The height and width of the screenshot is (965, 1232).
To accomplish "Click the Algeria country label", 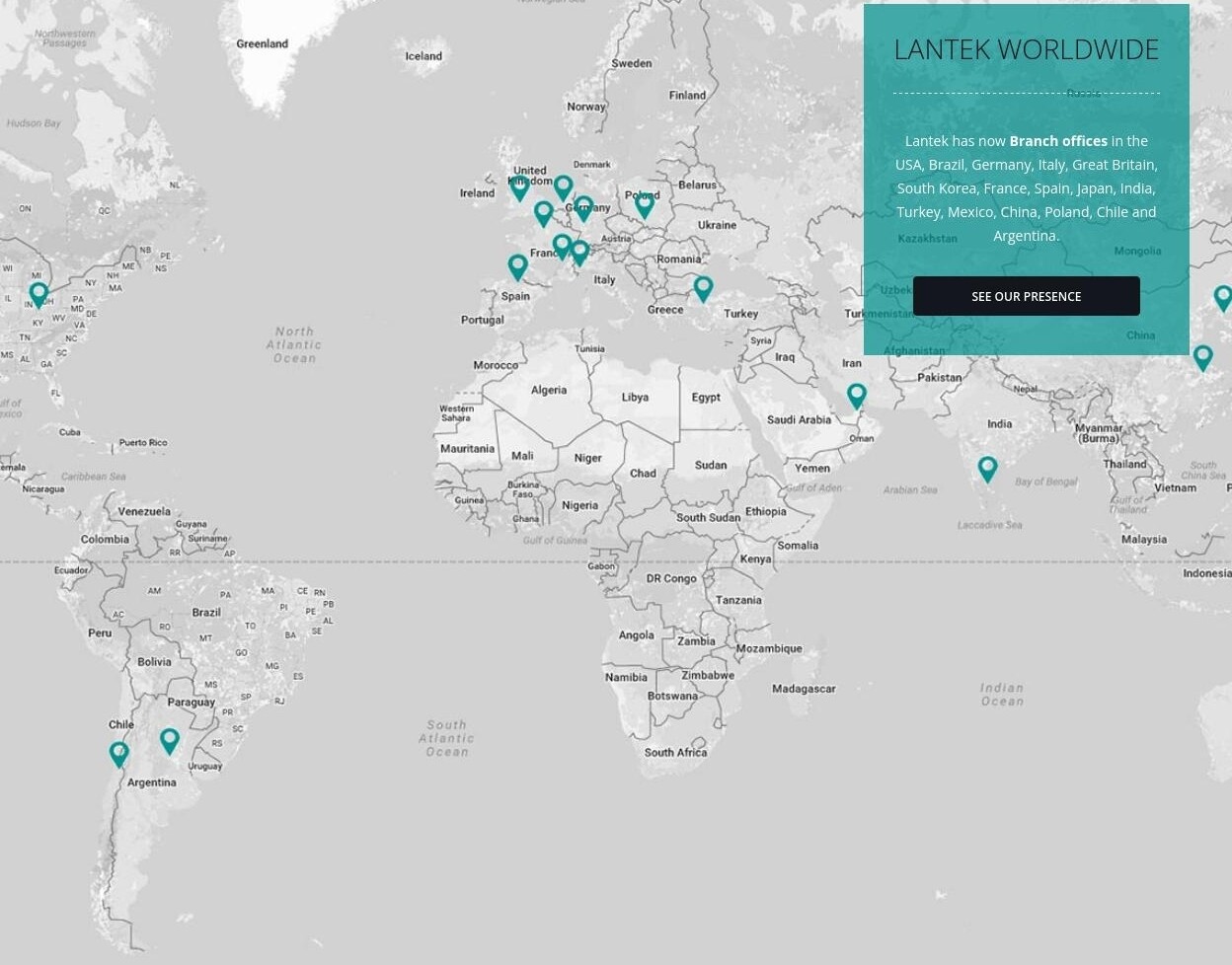I will click(549, 390).
